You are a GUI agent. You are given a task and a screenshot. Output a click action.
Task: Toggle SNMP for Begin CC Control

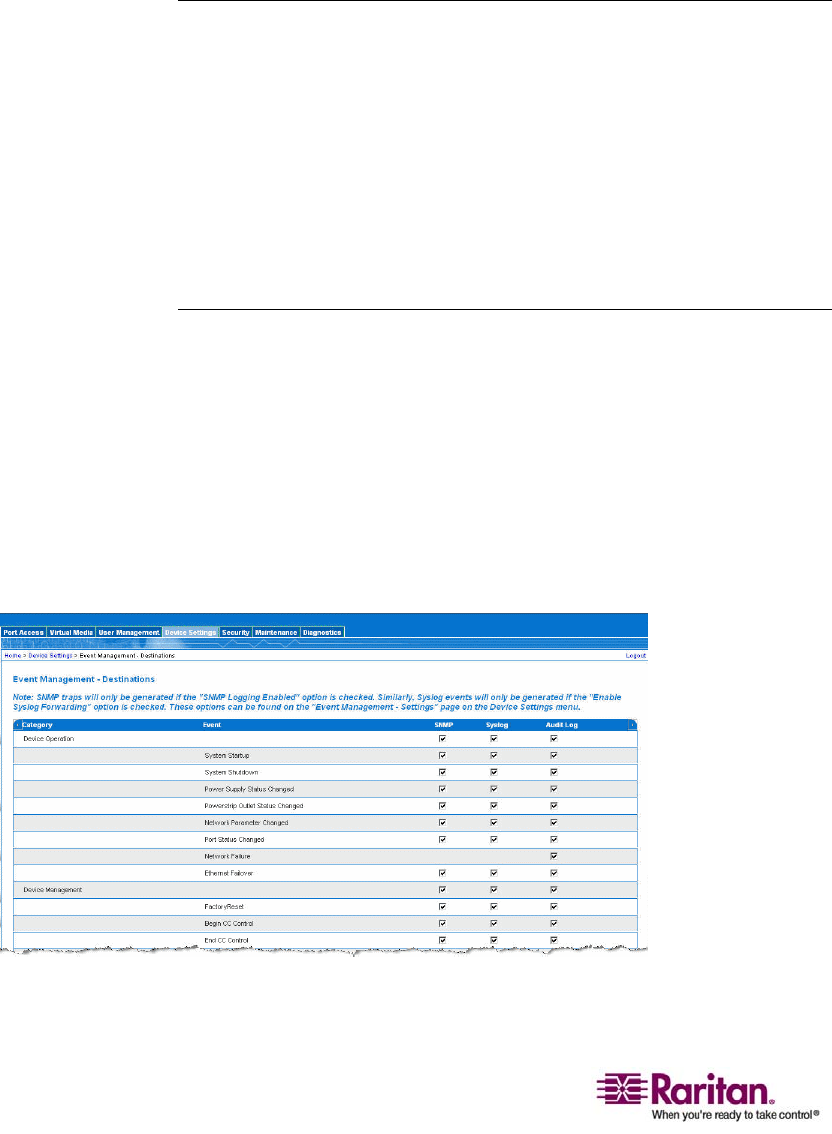[442, 923]
